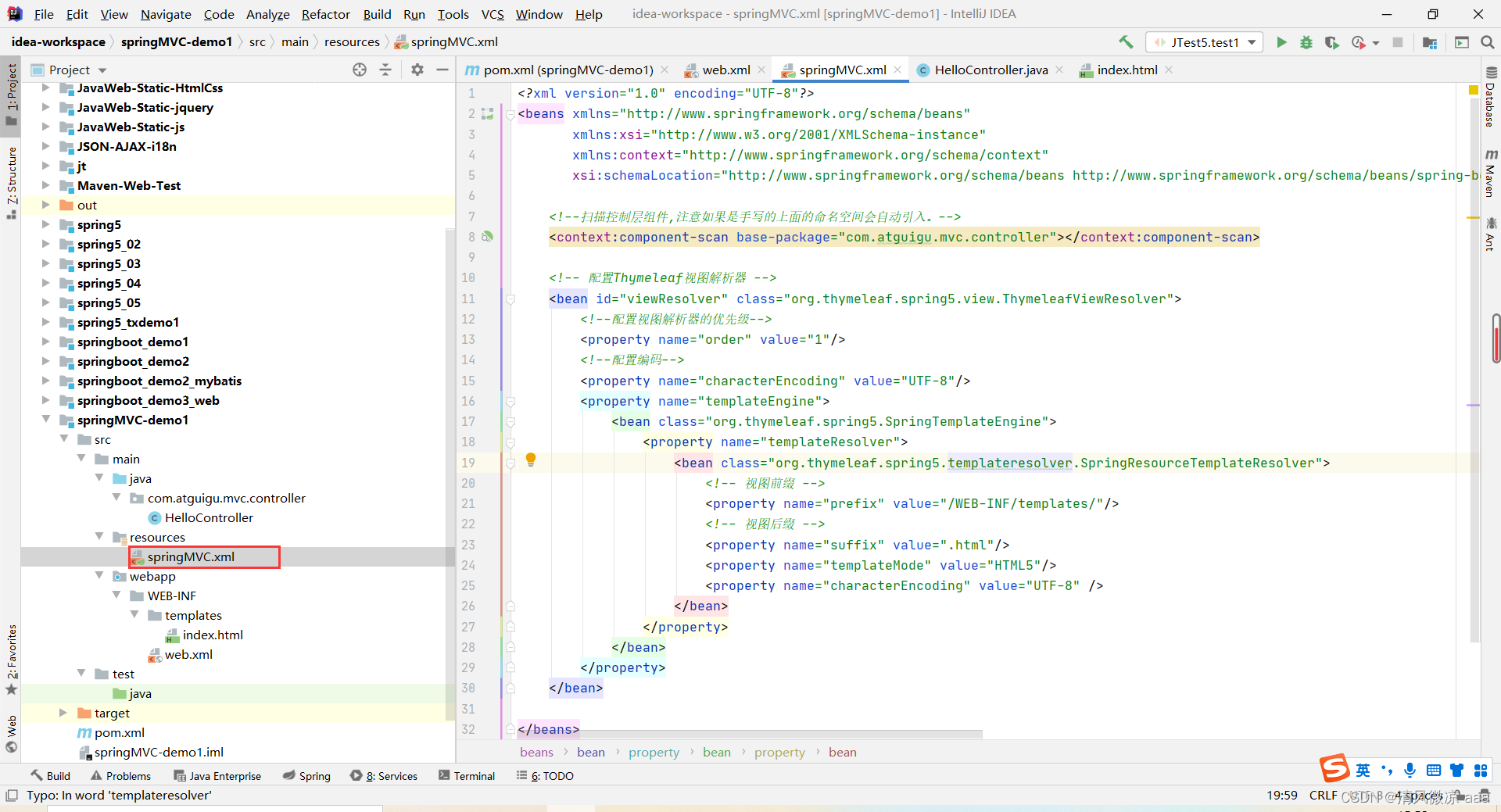
Task: Click the locate-in-project target icon
Action: (360, 70)
